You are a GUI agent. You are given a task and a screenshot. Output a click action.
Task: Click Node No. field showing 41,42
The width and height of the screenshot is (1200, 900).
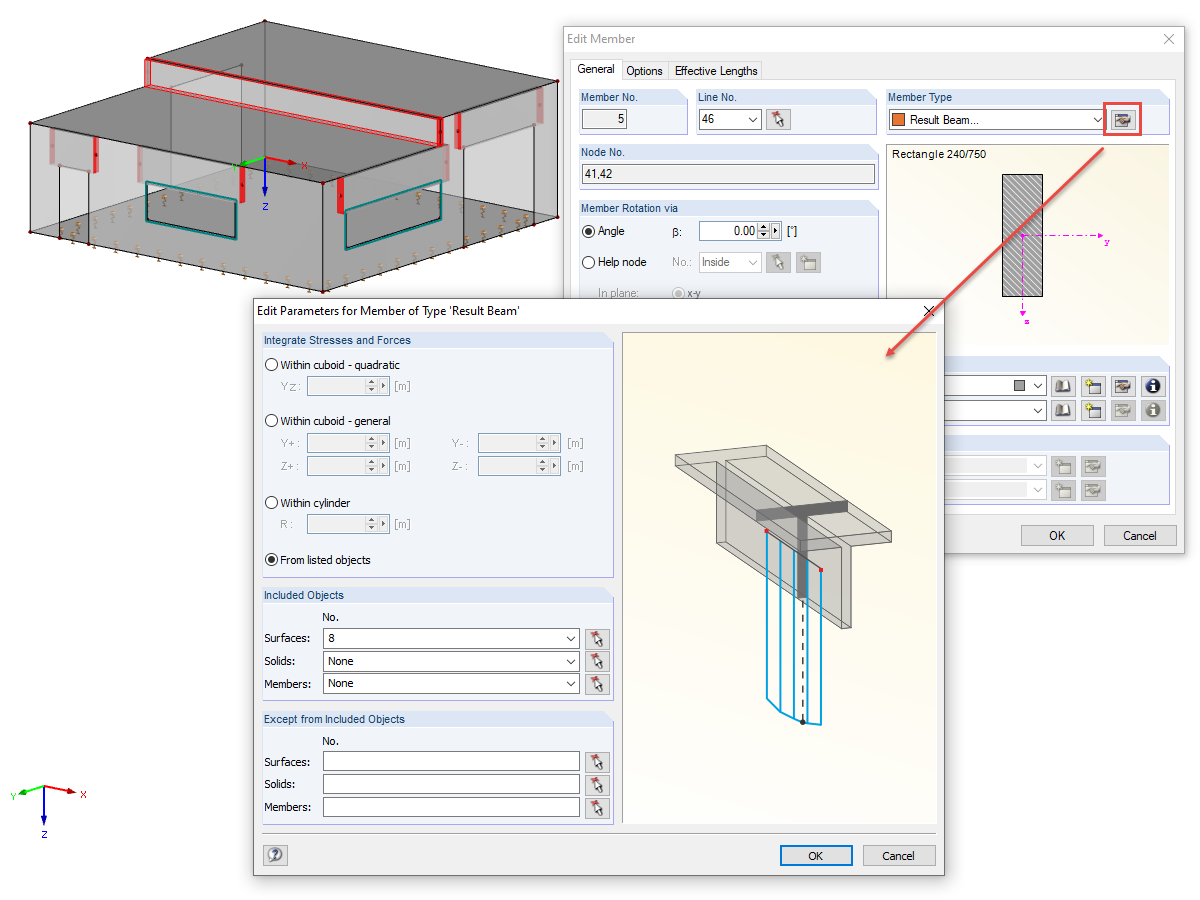click(x=728, y=174)
